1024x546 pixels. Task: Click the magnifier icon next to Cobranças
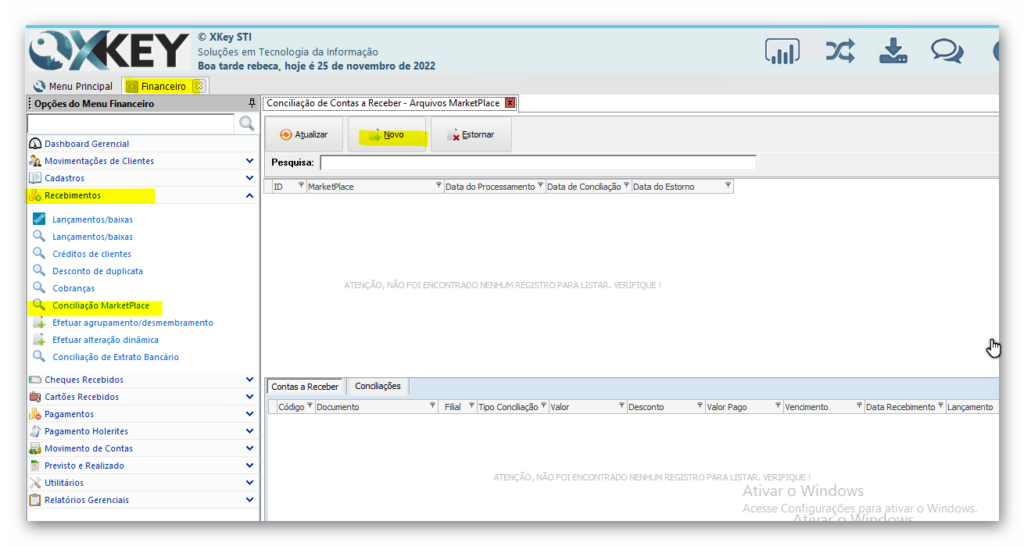39,287
